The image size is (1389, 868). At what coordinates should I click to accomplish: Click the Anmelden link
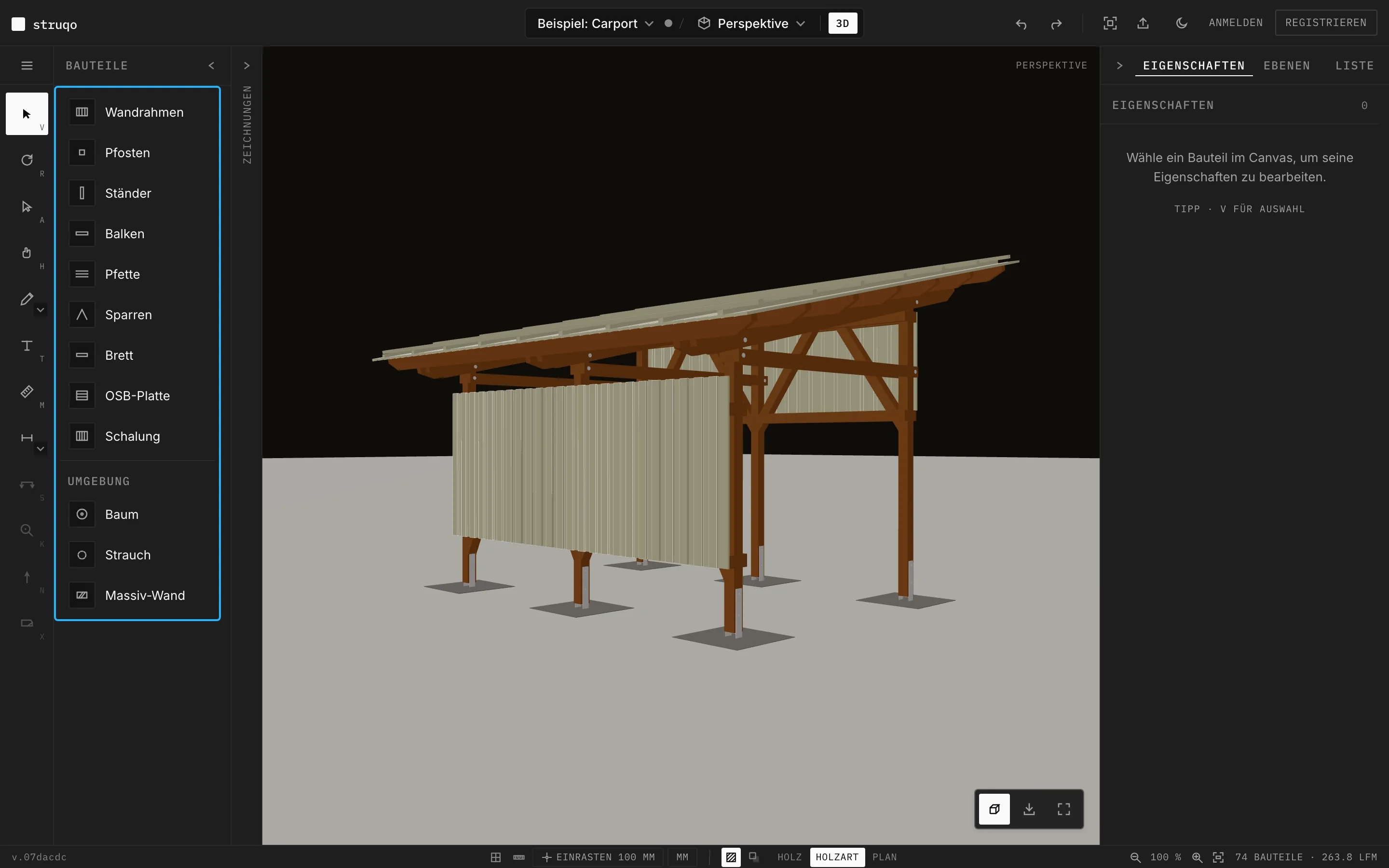click(1236, 22)
